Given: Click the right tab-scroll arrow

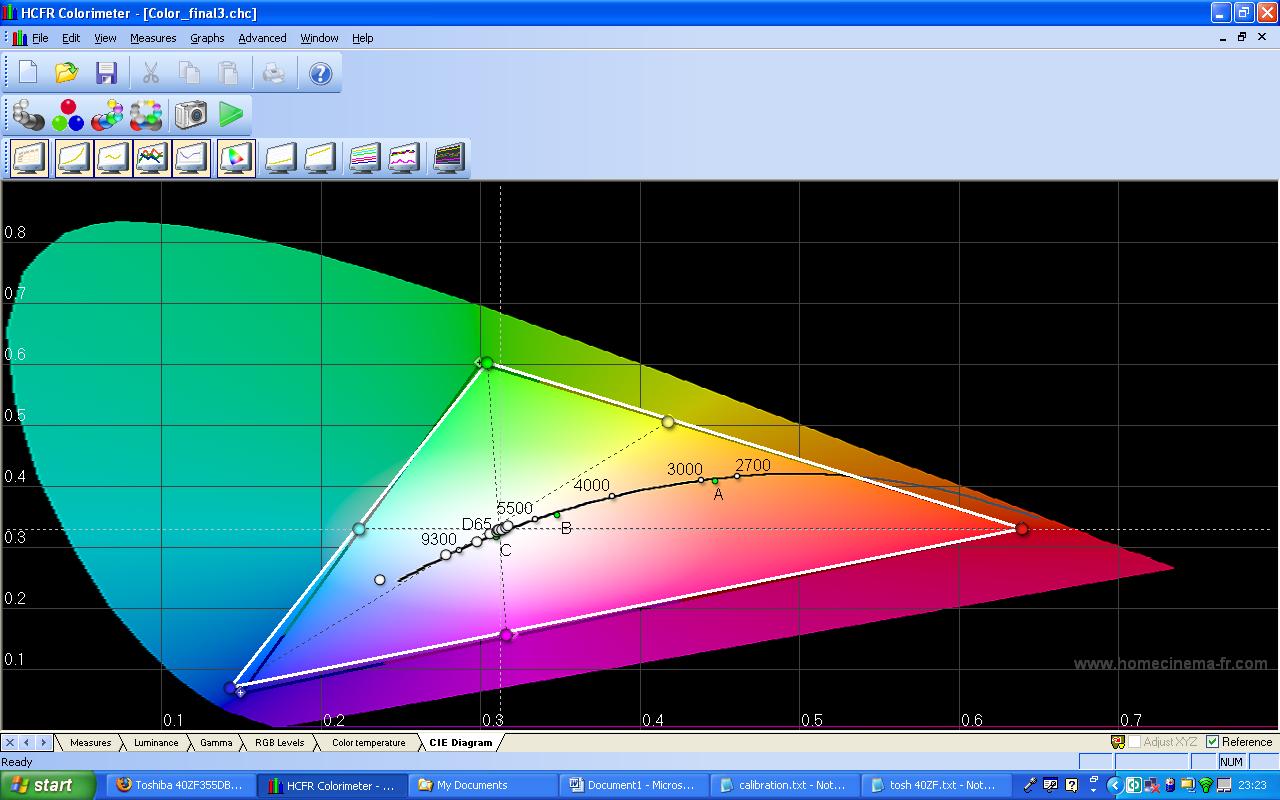Looking at the screenshot, I should 43,742.
